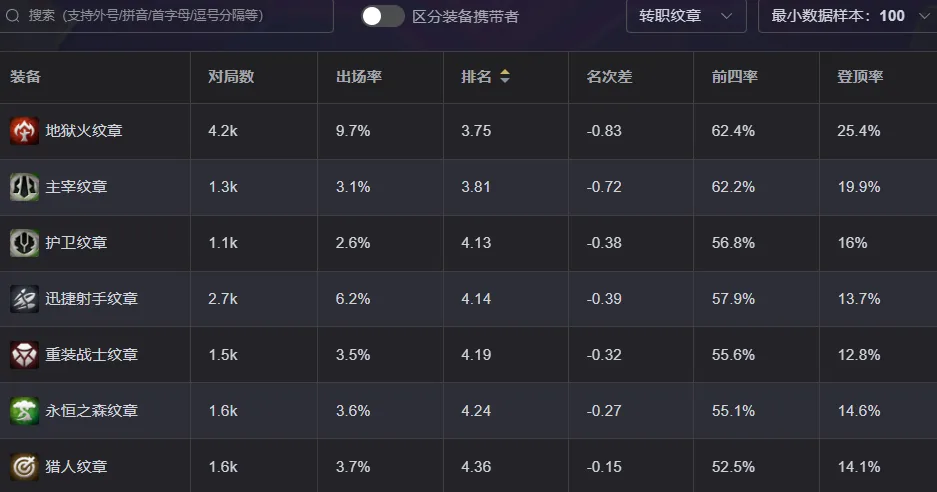Click the 名次差 column header
Viewport: 937px width, 492px height.
pyautogui.click(x=609, y=77)
